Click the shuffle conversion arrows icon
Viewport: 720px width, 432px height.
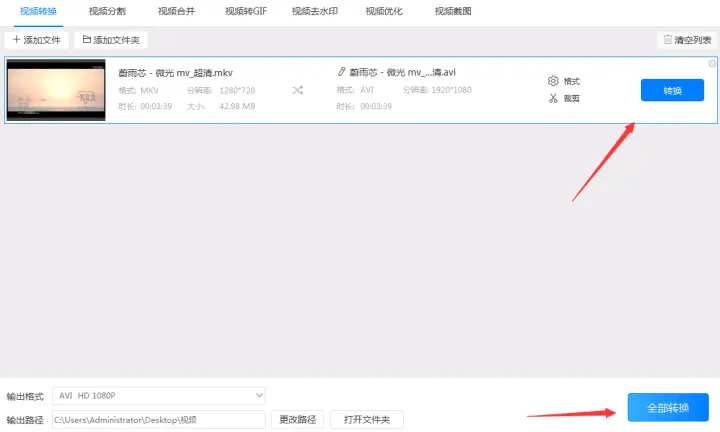pos(298,90)
